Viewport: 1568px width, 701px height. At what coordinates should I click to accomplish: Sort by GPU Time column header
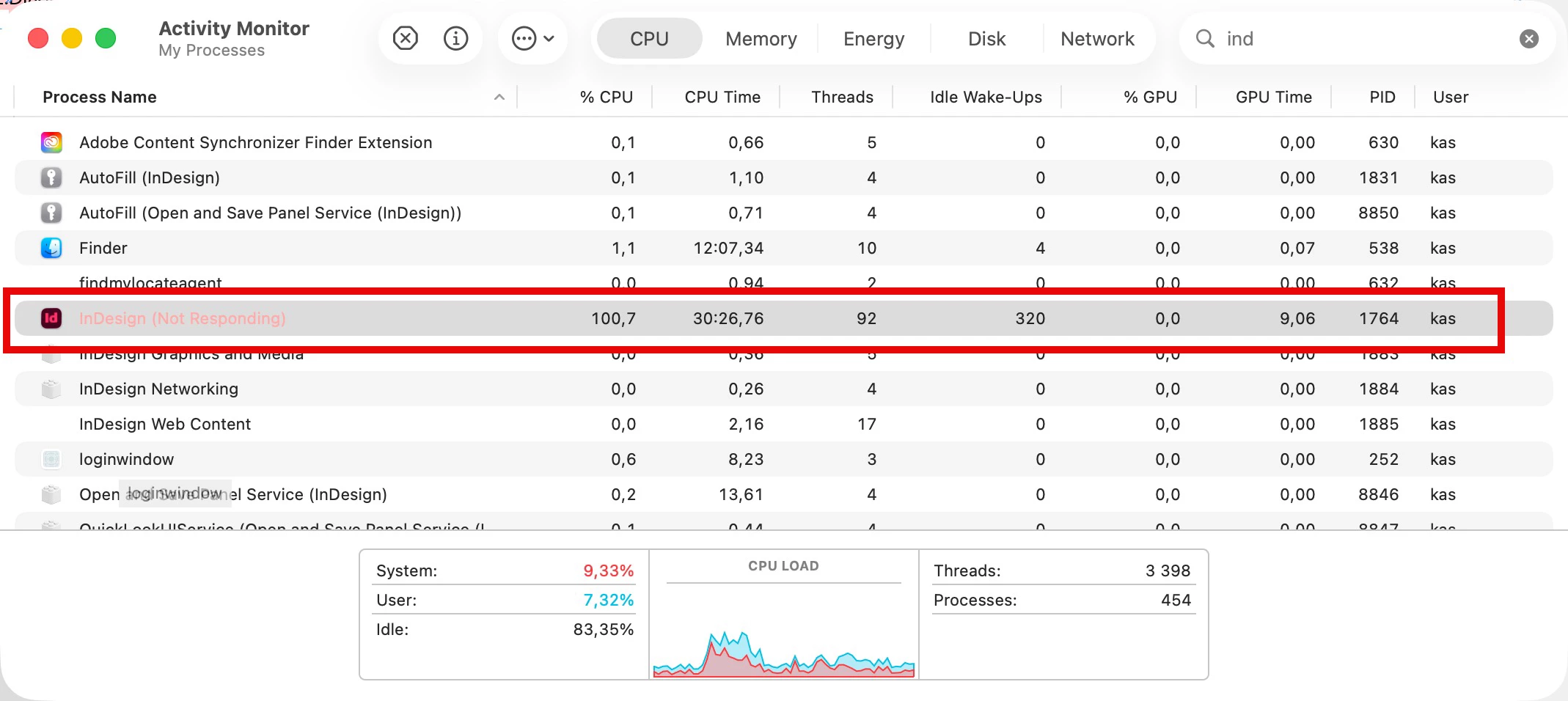[x=1273, y=97]
